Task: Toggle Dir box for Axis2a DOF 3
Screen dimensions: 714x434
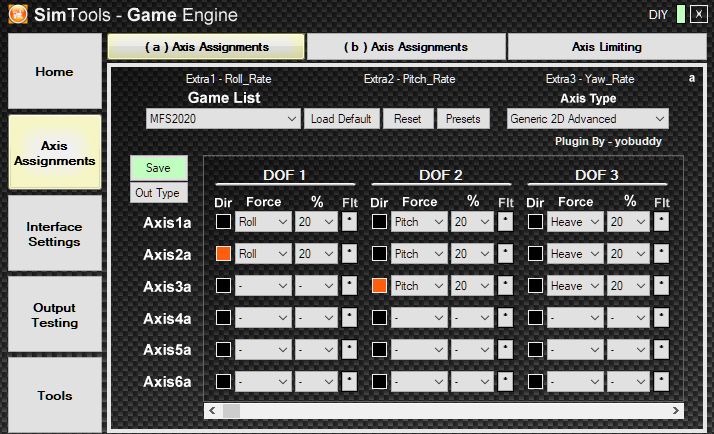Action: 535,254
